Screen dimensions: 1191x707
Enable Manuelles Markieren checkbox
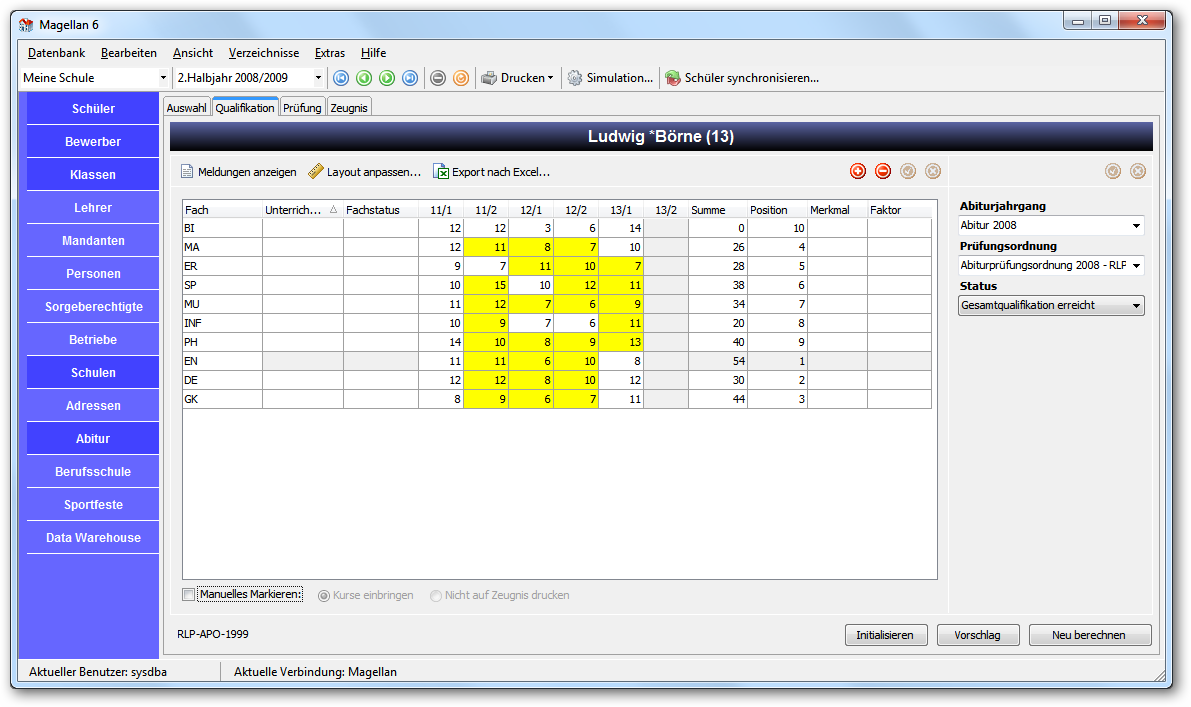[188, 595]
